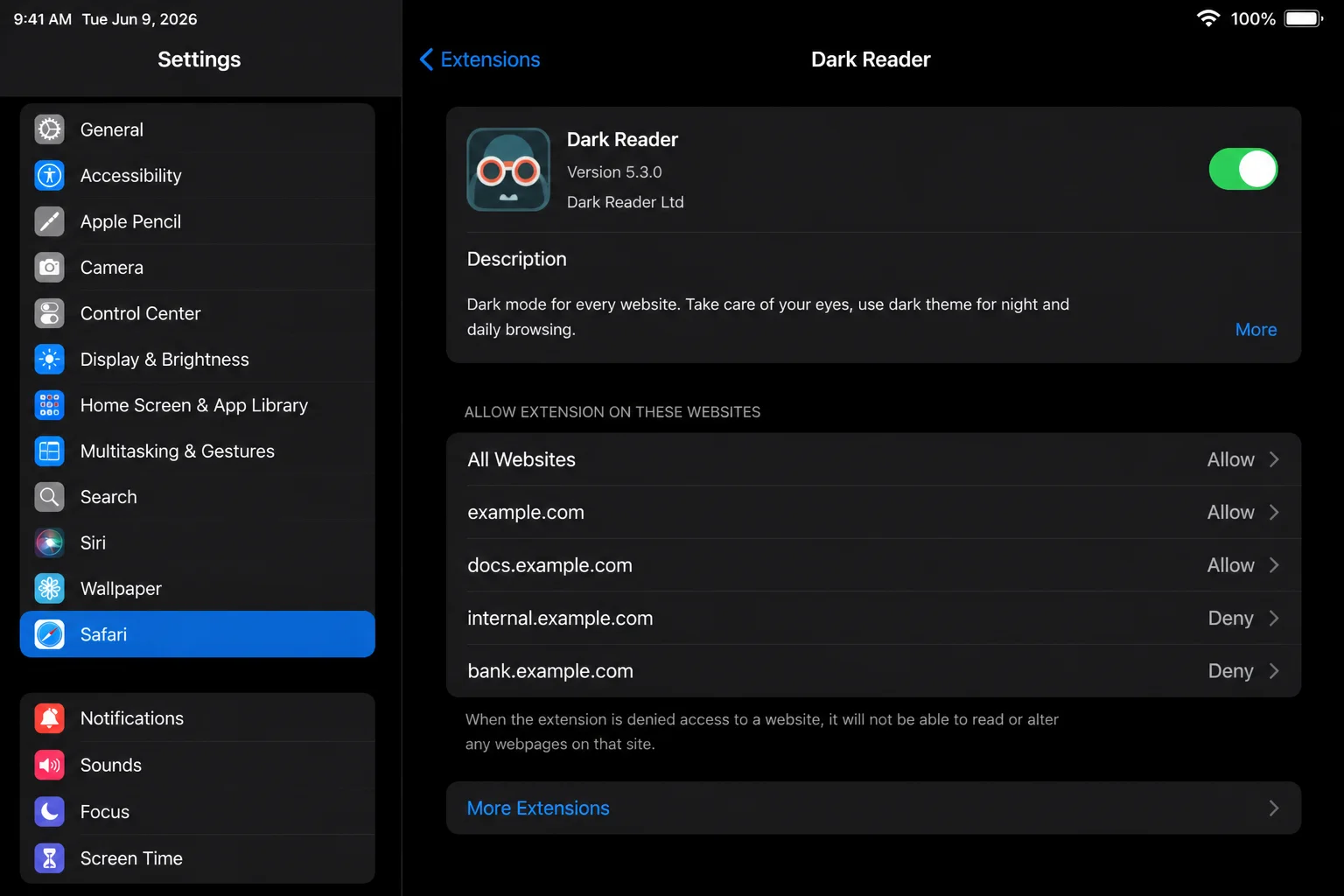Tap Deny value for bank.example.com
The image size is (1344, 896).
[1230, 671]
